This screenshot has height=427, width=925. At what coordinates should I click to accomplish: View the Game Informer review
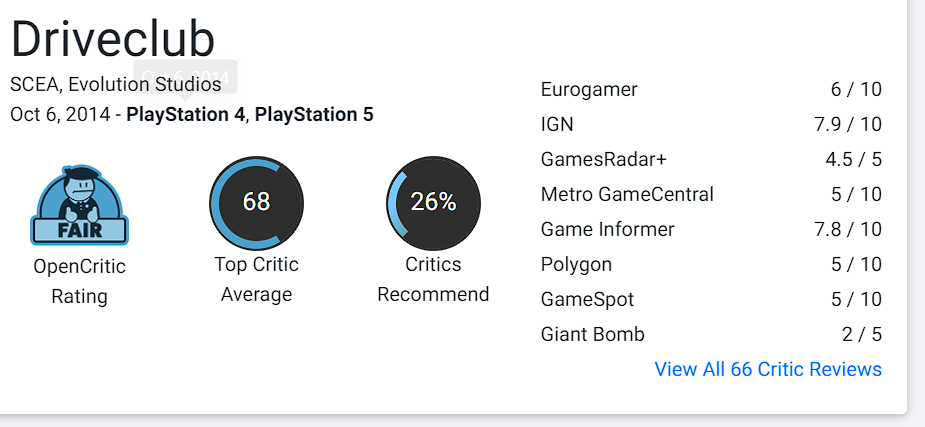(x=607, y=229)
